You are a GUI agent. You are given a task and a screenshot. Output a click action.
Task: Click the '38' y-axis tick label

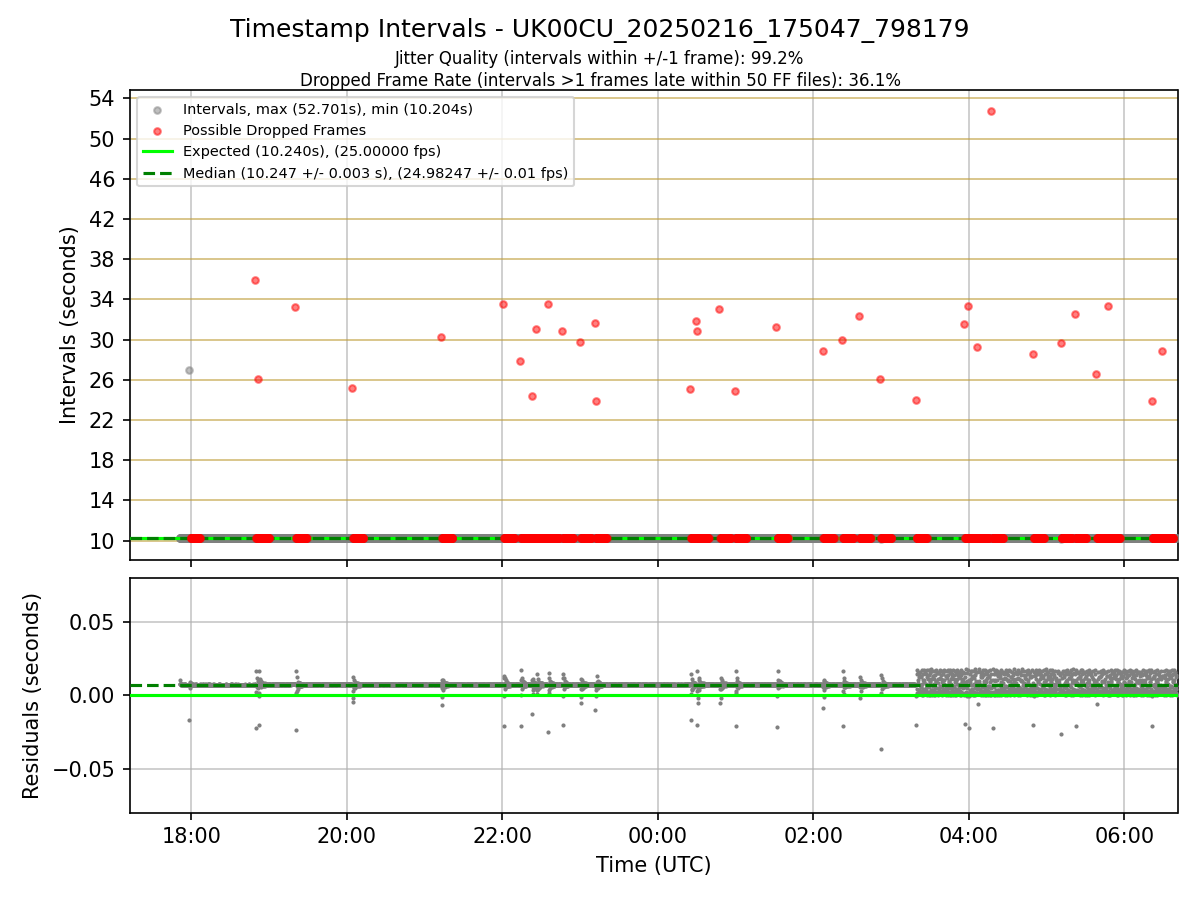click(102, 259)
